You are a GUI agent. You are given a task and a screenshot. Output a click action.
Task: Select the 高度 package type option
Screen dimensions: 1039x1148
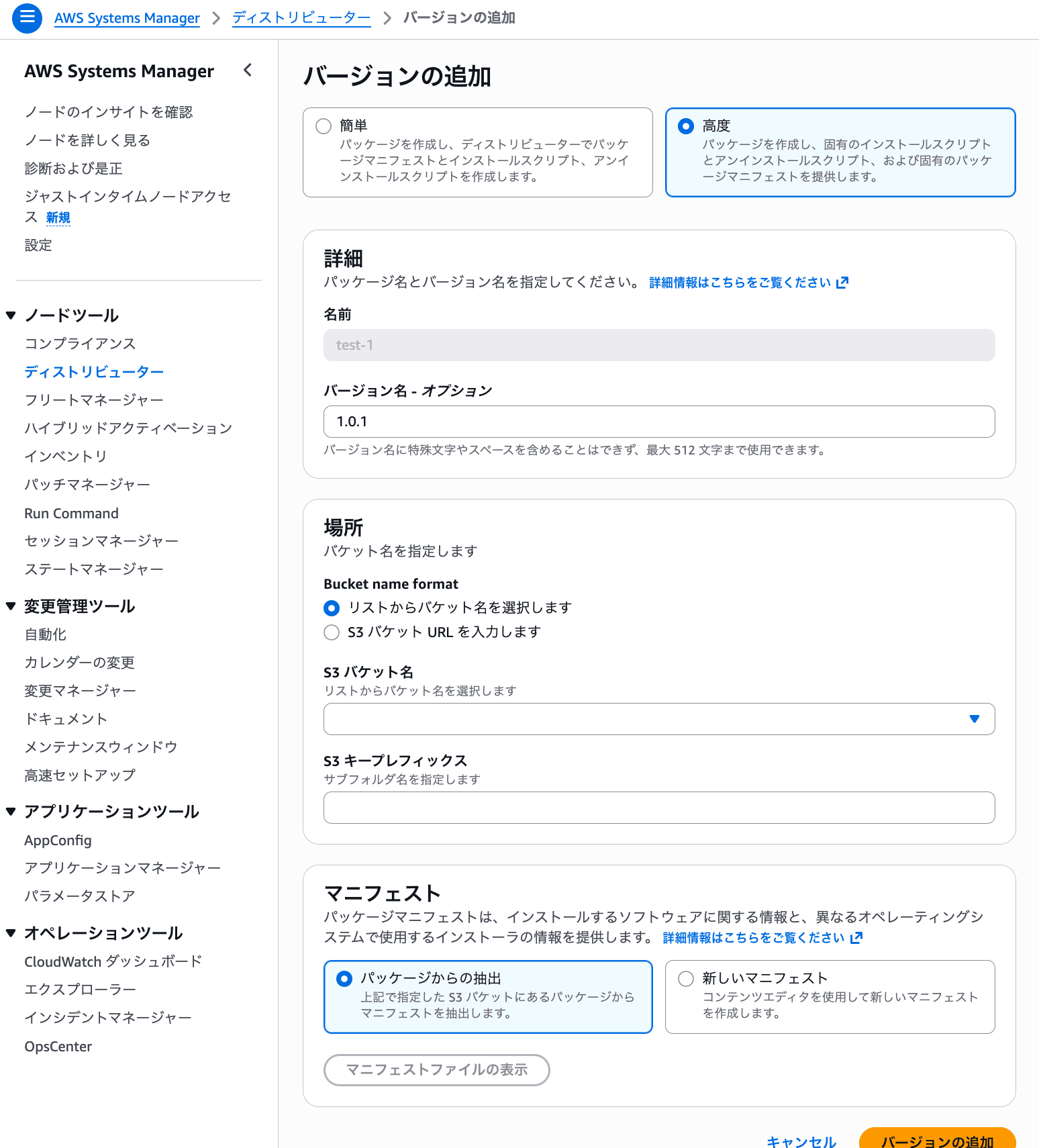point(840,152)
